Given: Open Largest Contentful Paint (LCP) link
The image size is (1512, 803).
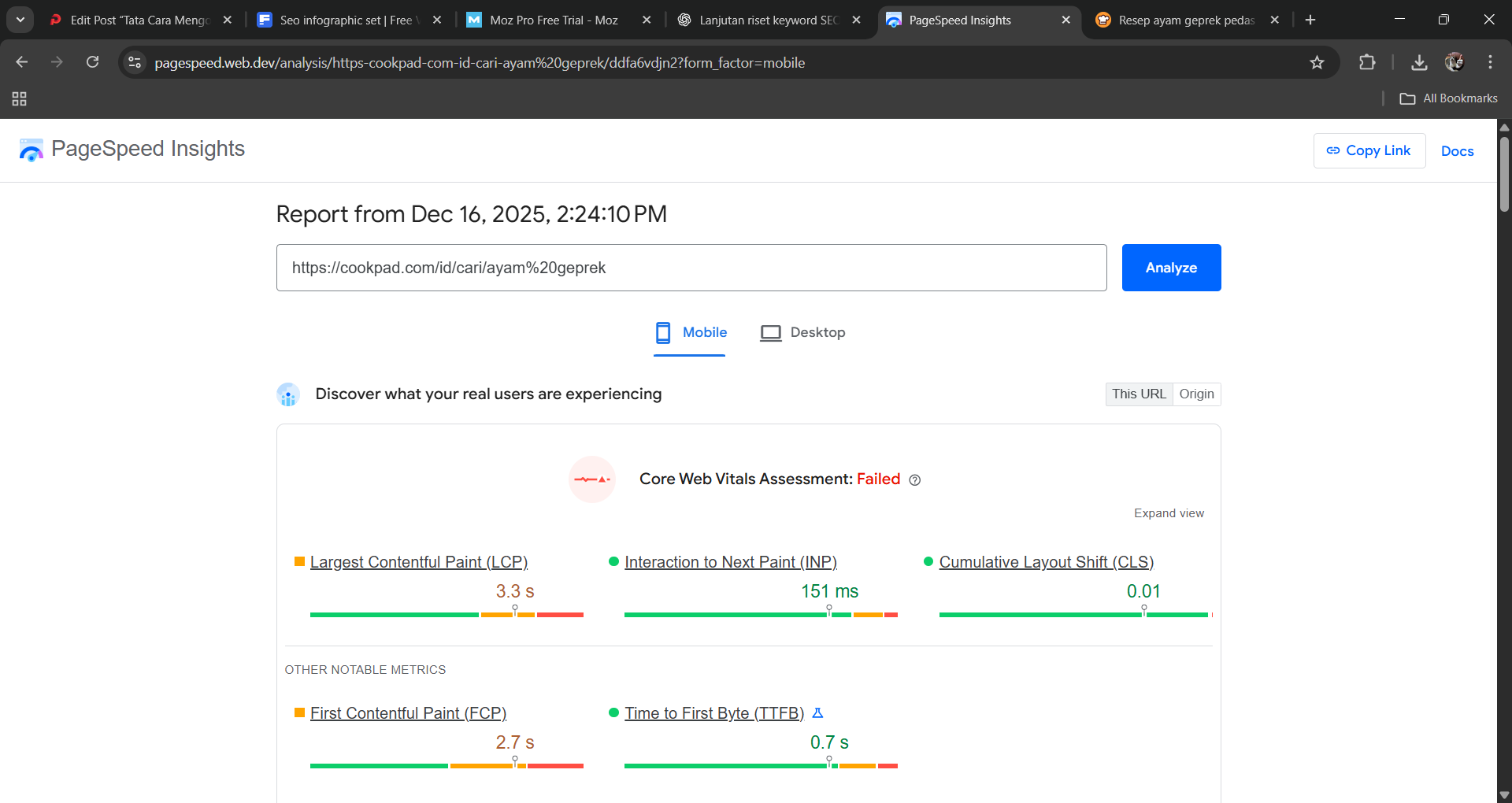Looking at the screenshot, I should point(419,562).
